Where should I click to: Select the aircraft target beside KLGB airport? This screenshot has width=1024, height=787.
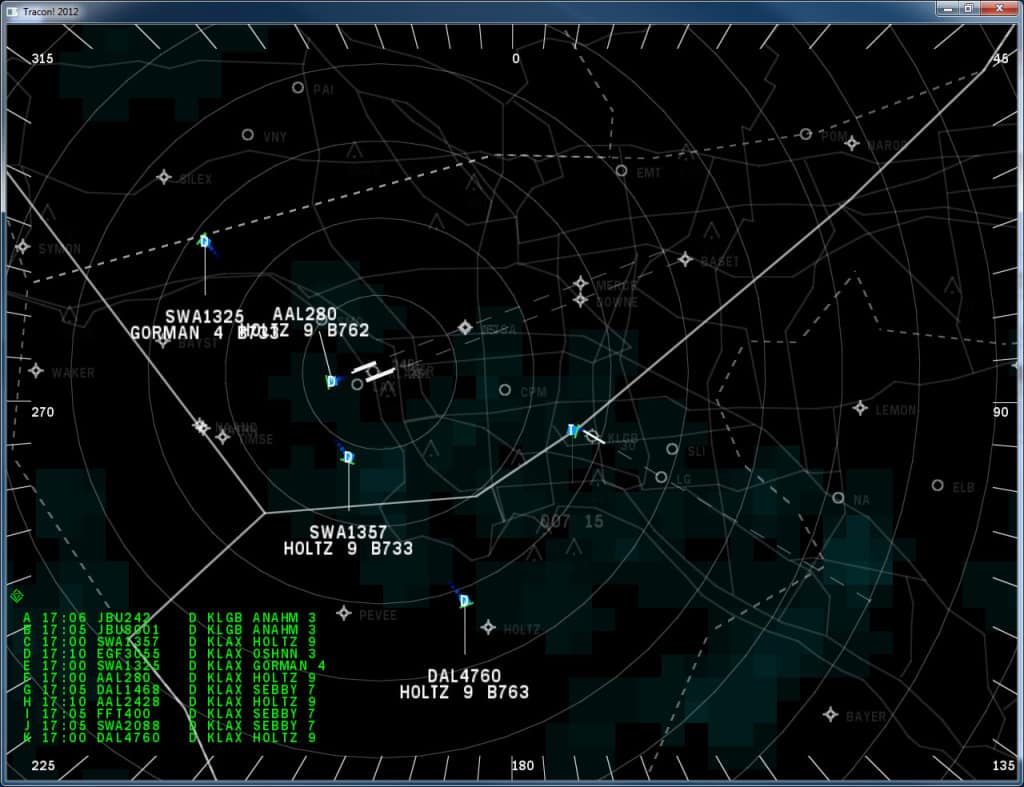(x=572, y=430)
